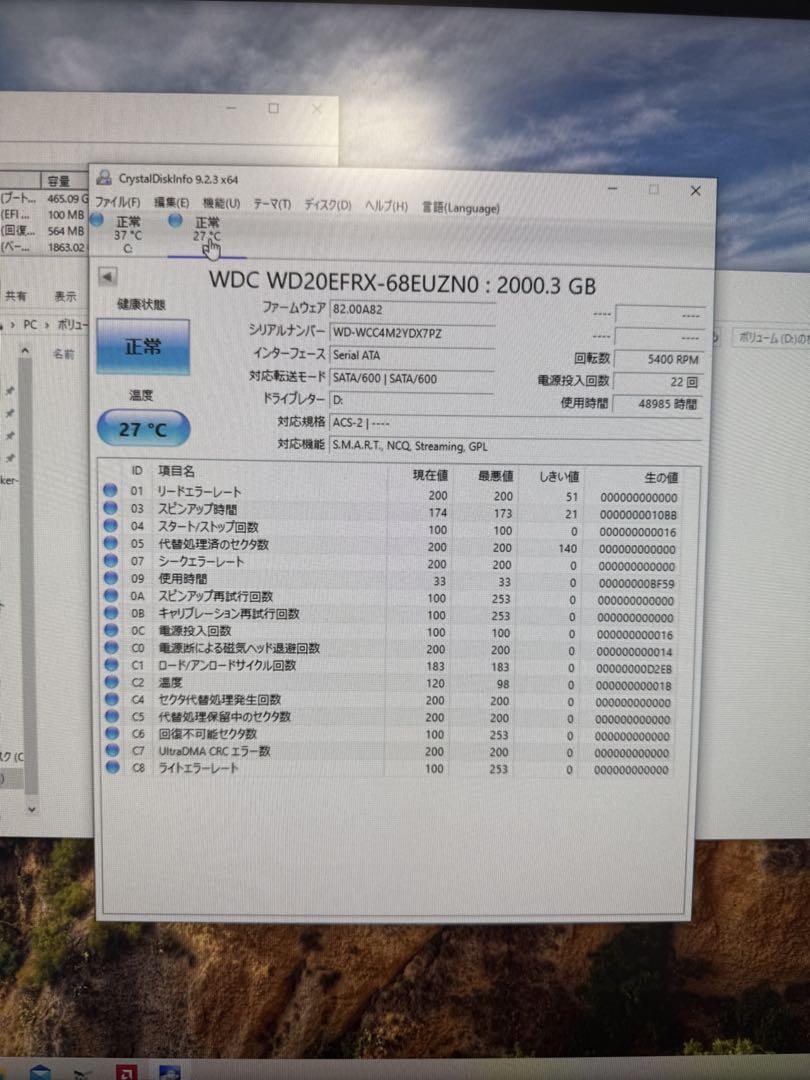This screenshot has height=1080, width=810.
Task: Open the ファイル(F) menu
Action: 118,202
